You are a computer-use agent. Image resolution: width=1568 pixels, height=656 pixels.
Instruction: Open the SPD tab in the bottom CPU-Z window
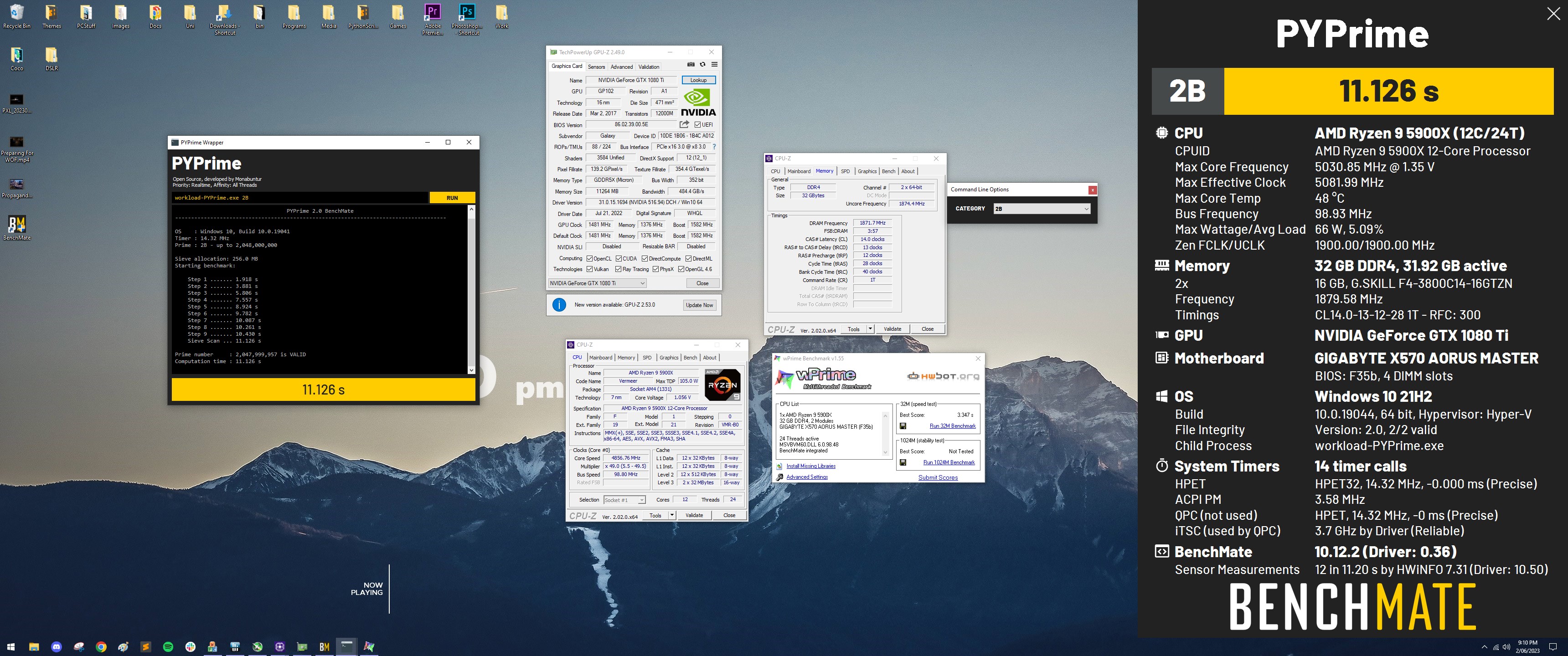click(647, 358)
